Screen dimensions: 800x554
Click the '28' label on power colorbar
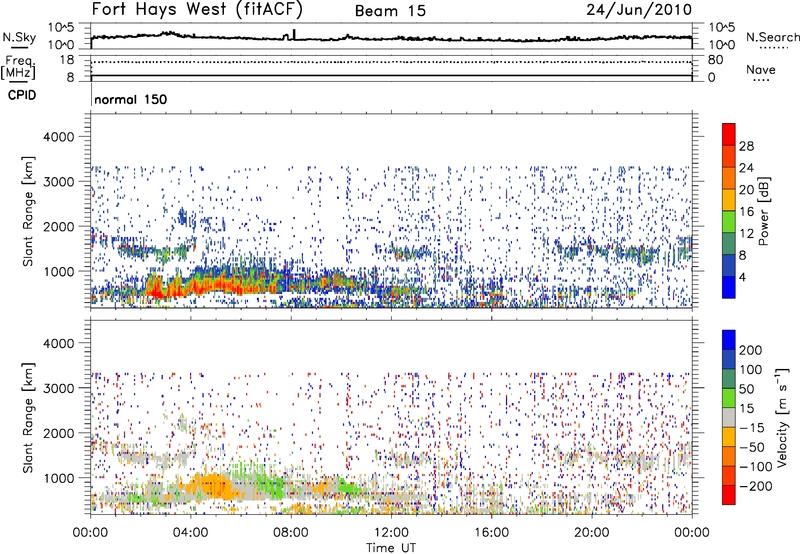[x=746, y=146]
